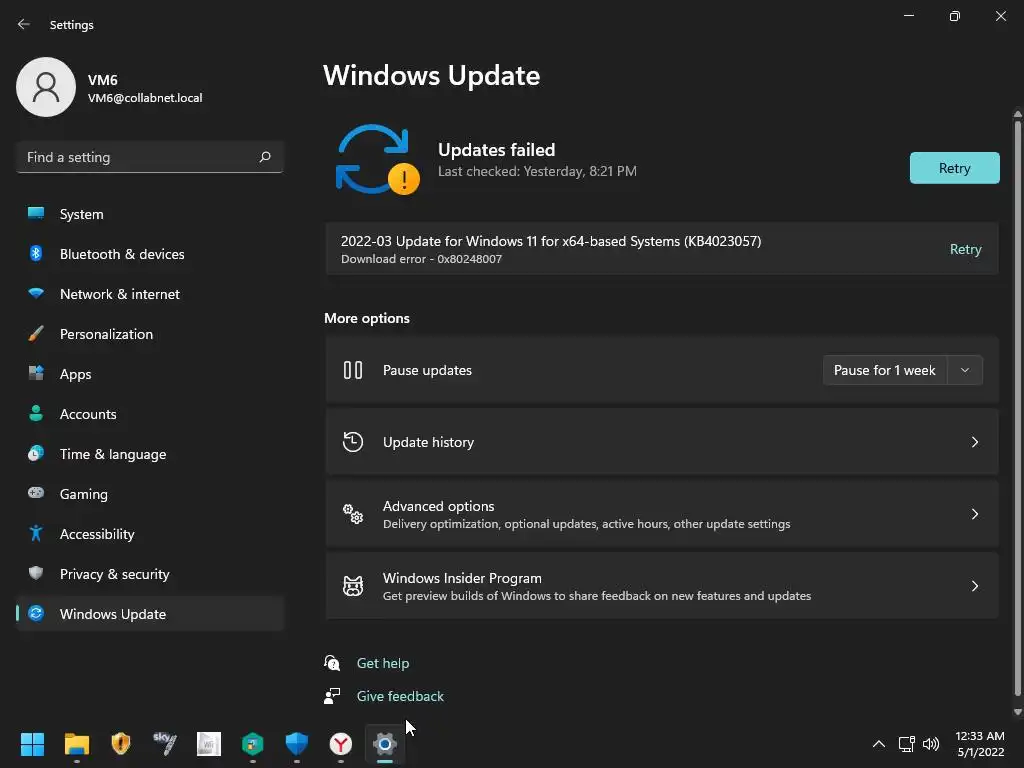Go back using the Settings back arrow
Viewport: 1024px width, 768px height.
click(x=24, y=24)
